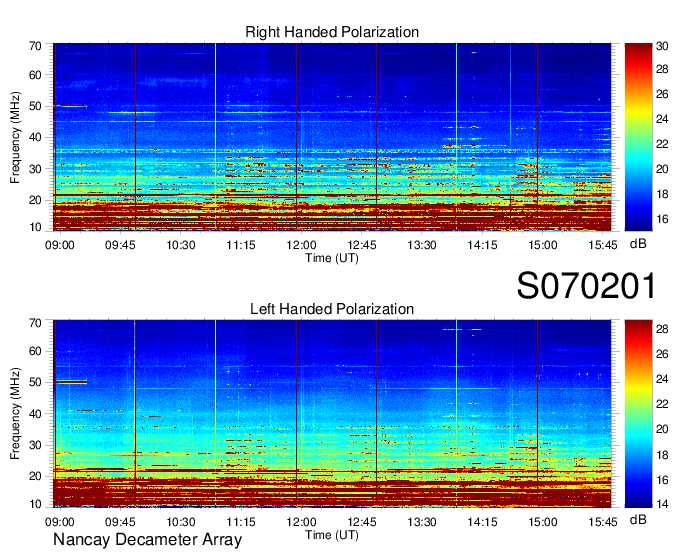Click the 15:00 time tick under Left Handed plot
Image resolution: width=680 pixels, height=552 pixels.
543,522
